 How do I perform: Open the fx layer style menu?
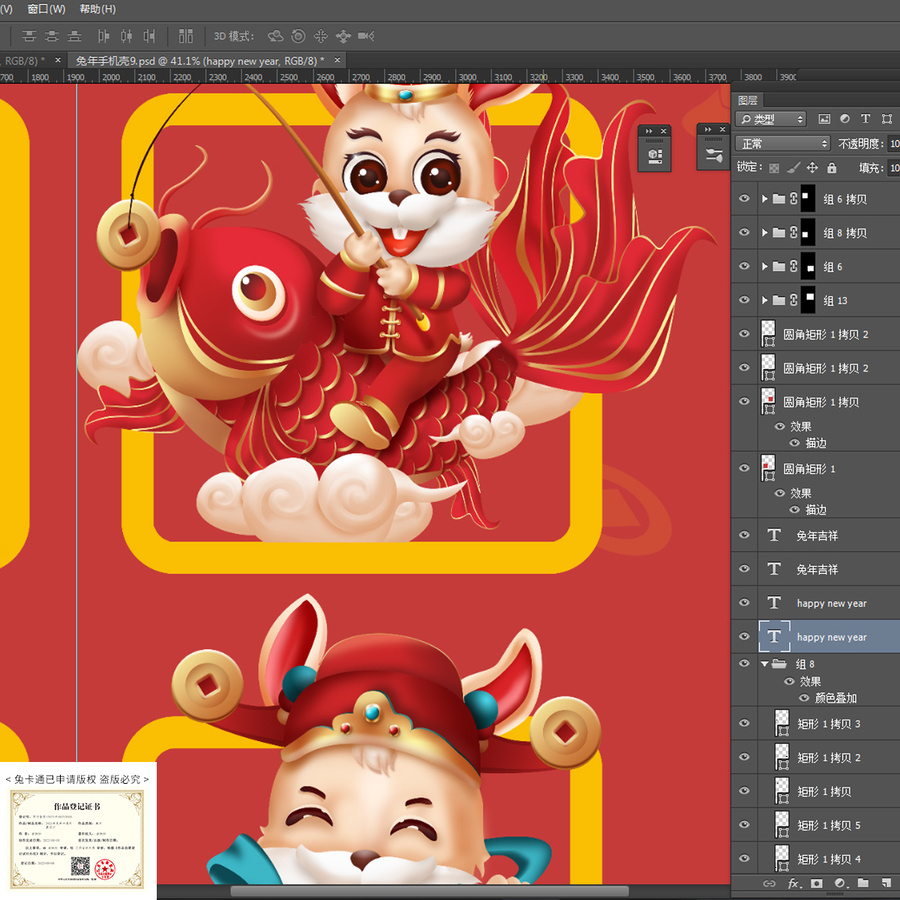click(x=794, y=883)
